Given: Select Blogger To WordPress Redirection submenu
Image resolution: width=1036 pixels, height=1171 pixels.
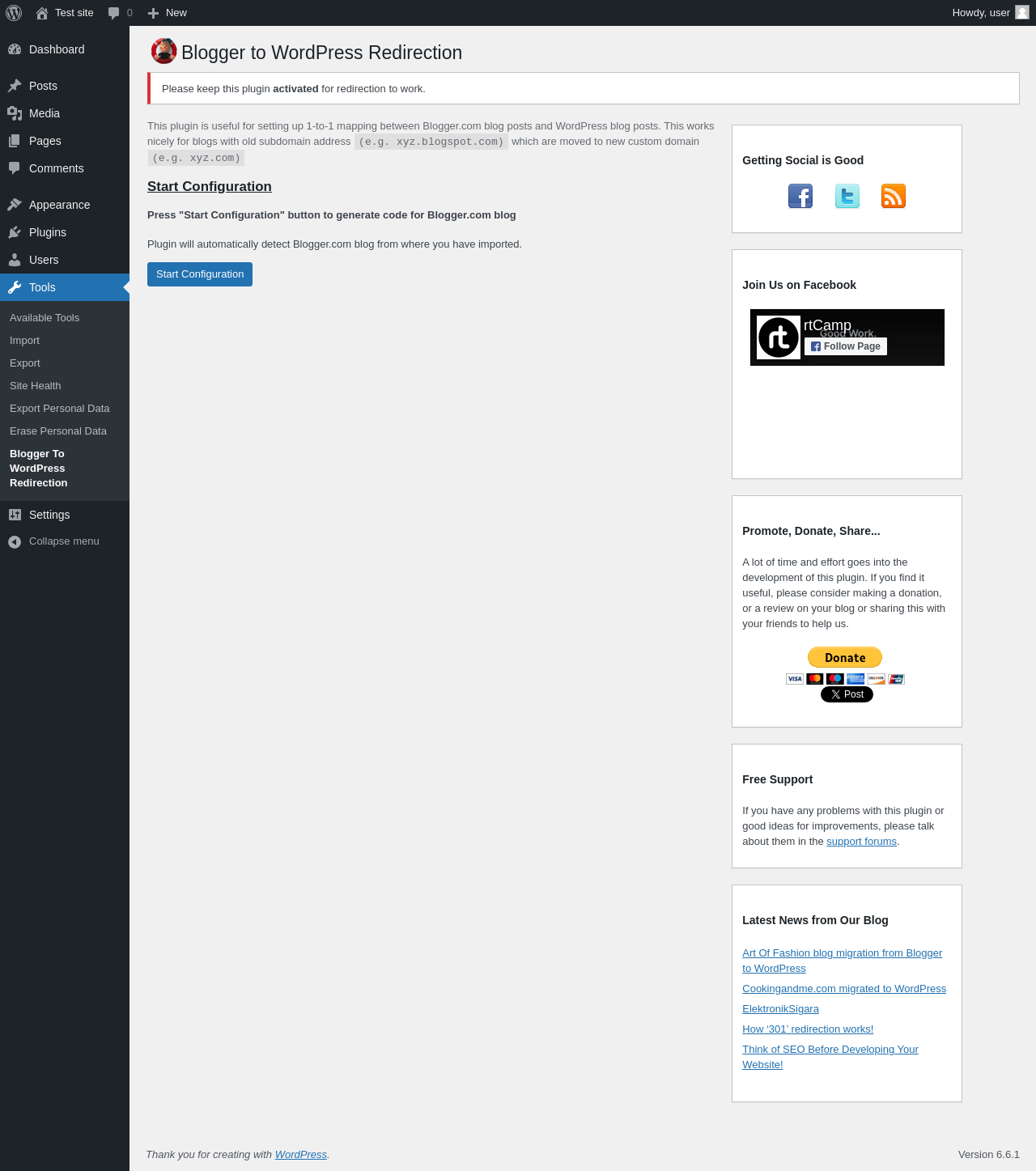Looking at the screenshot, I should [x=39, y=469].
